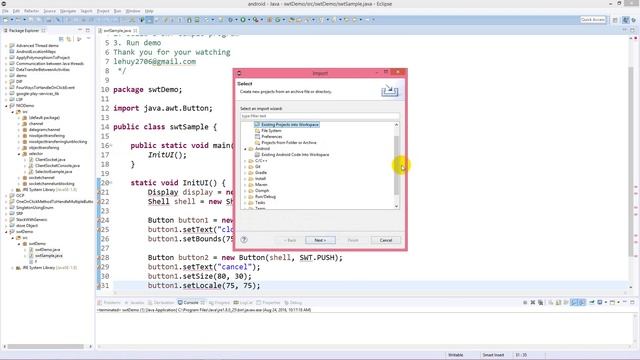Viewport: 640px width, 360px height.
Task: Click the External Tools run icon
Action: [x=256, y=20]
